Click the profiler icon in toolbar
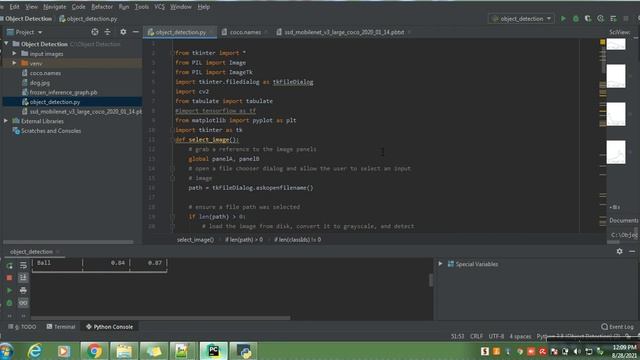640x360 pixels. 600,18
